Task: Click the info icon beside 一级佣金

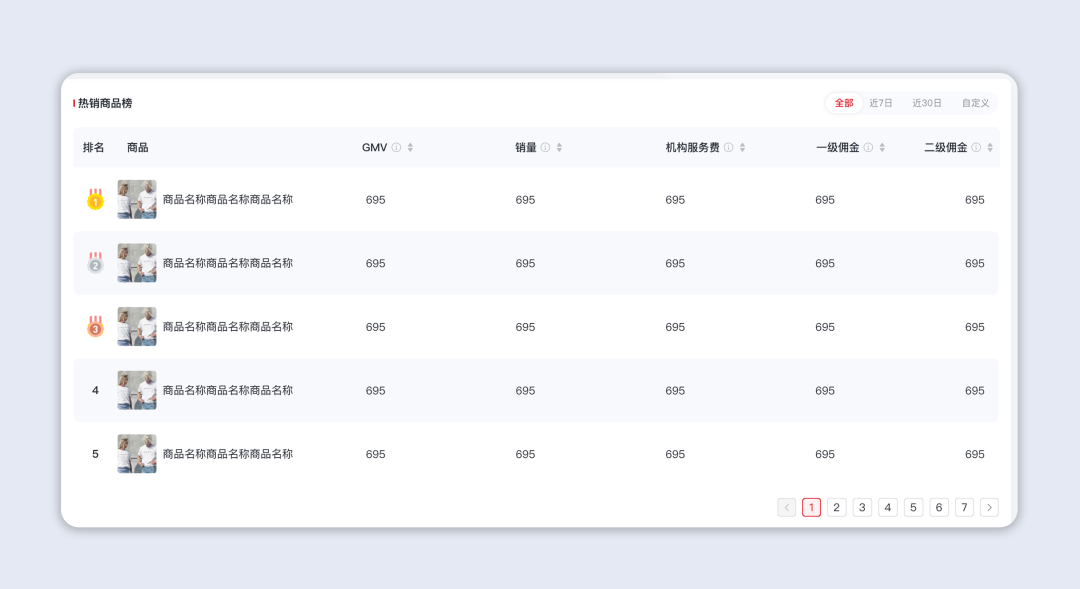Action: (x=868, y=148)
